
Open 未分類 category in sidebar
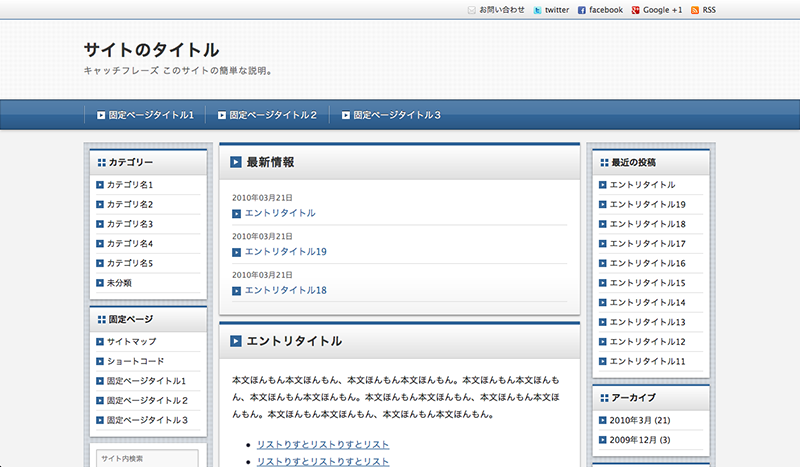pyautogui.click(x=119, y=283)
